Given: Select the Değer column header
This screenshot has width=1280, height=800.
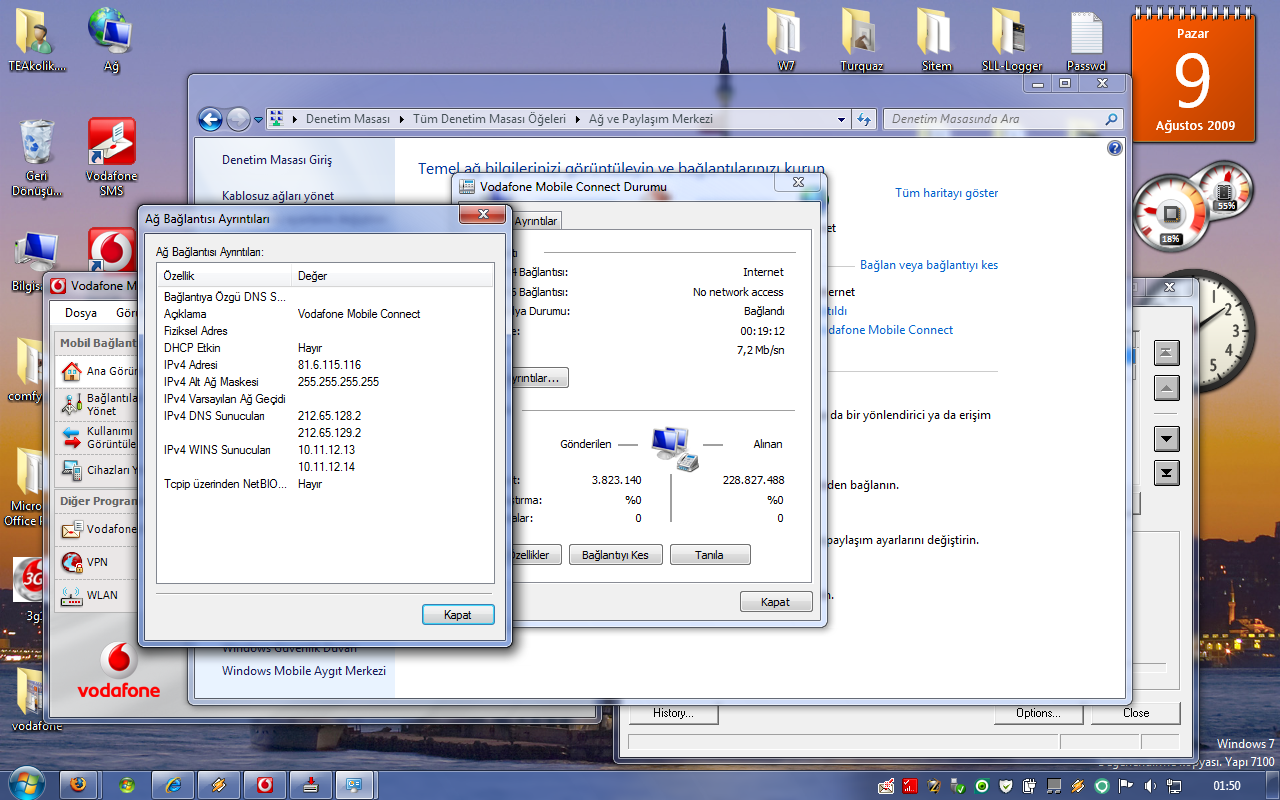Looking at the screenshot, I should pos(393,275).
